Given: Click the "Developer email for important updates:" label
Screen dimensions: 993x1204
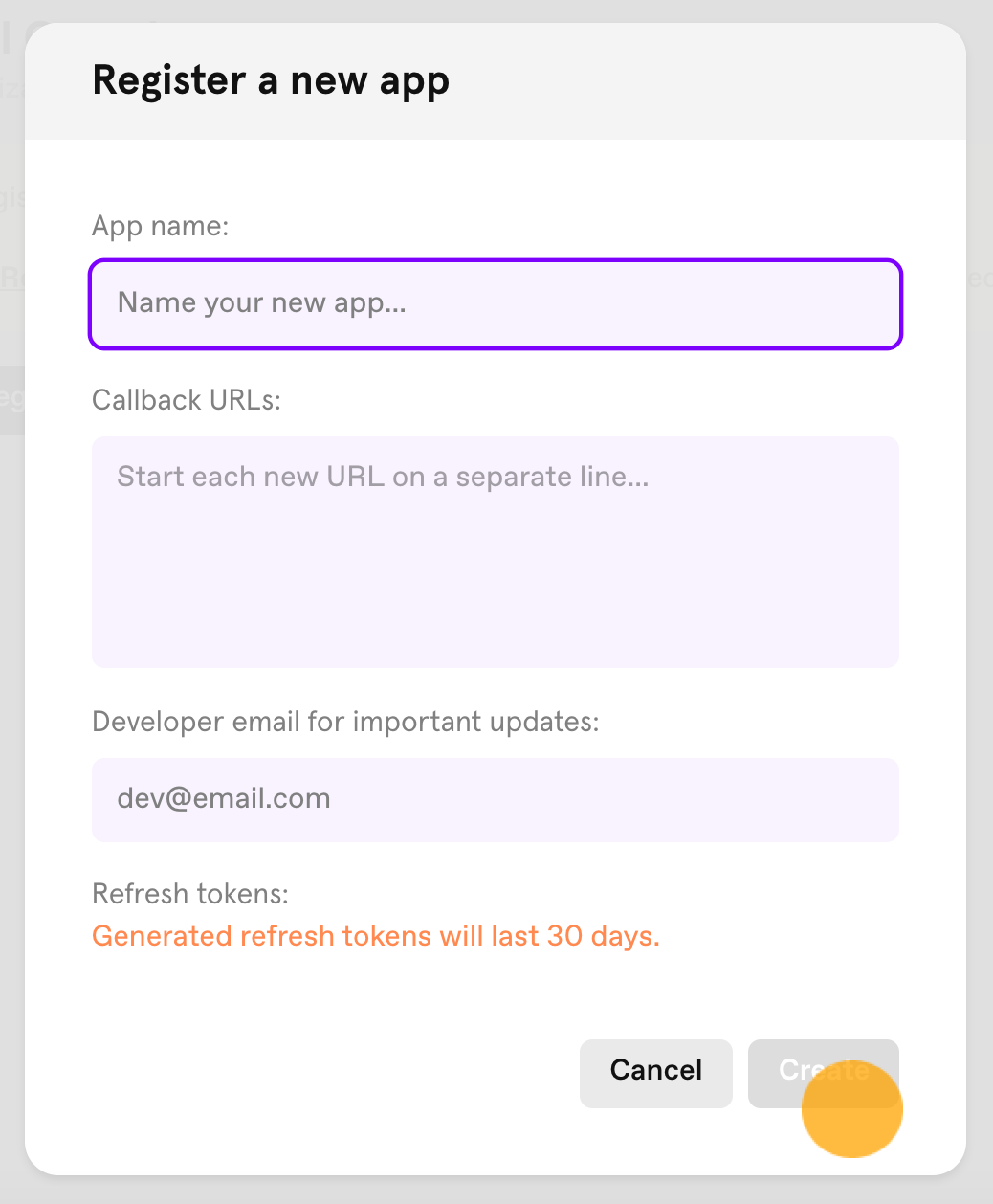Looking at the screenshot, I should click(x=345, y=721).
